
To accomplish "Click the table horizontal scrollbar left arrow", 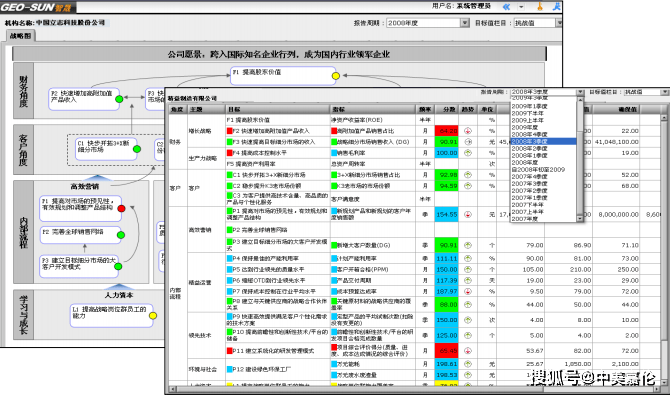I will (x=172, y=389).
